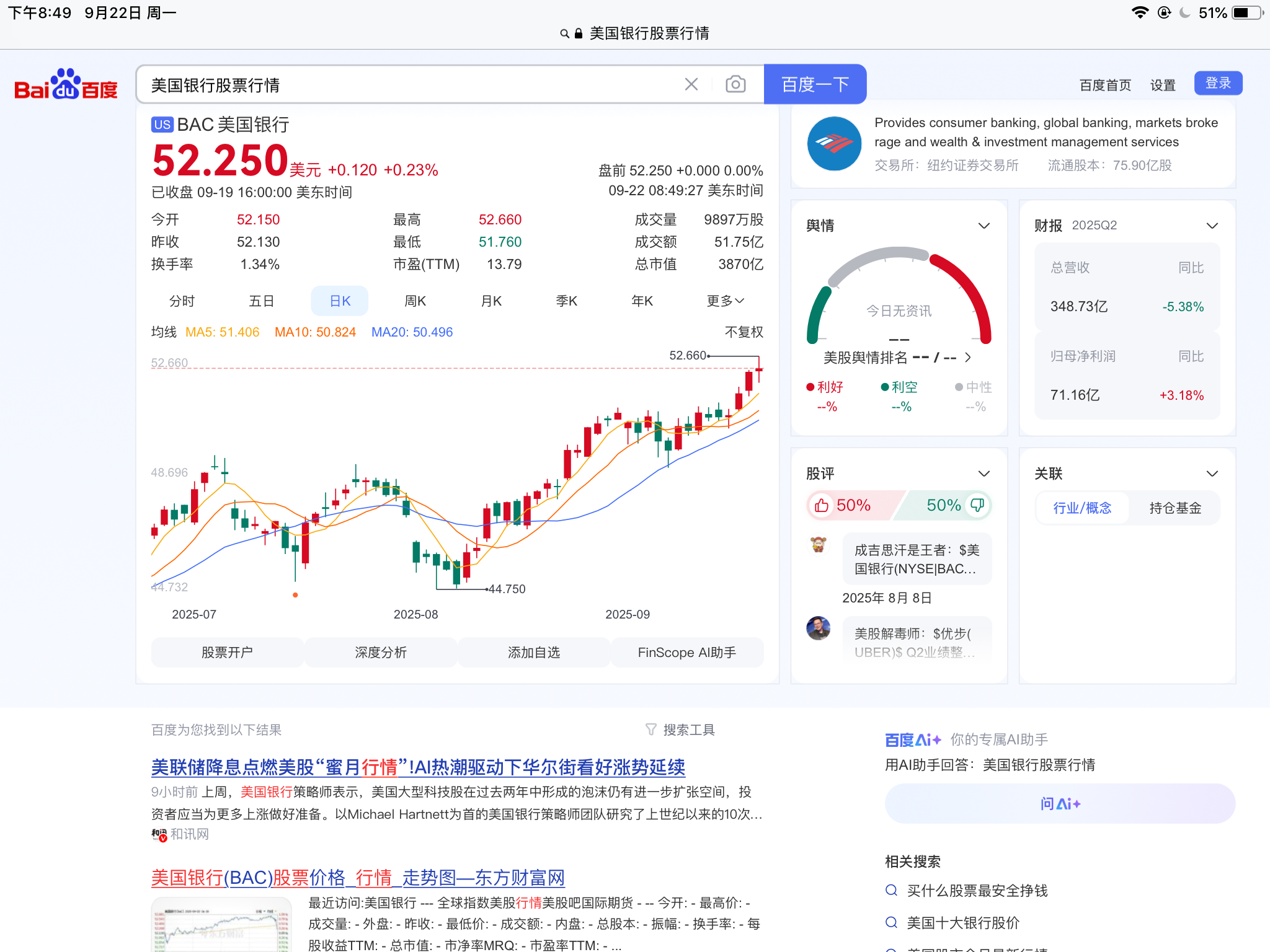The height and width of the screenshot is (952, 1270).
Task: Tap the Wi-Fi status icon
Action: 1140,12
